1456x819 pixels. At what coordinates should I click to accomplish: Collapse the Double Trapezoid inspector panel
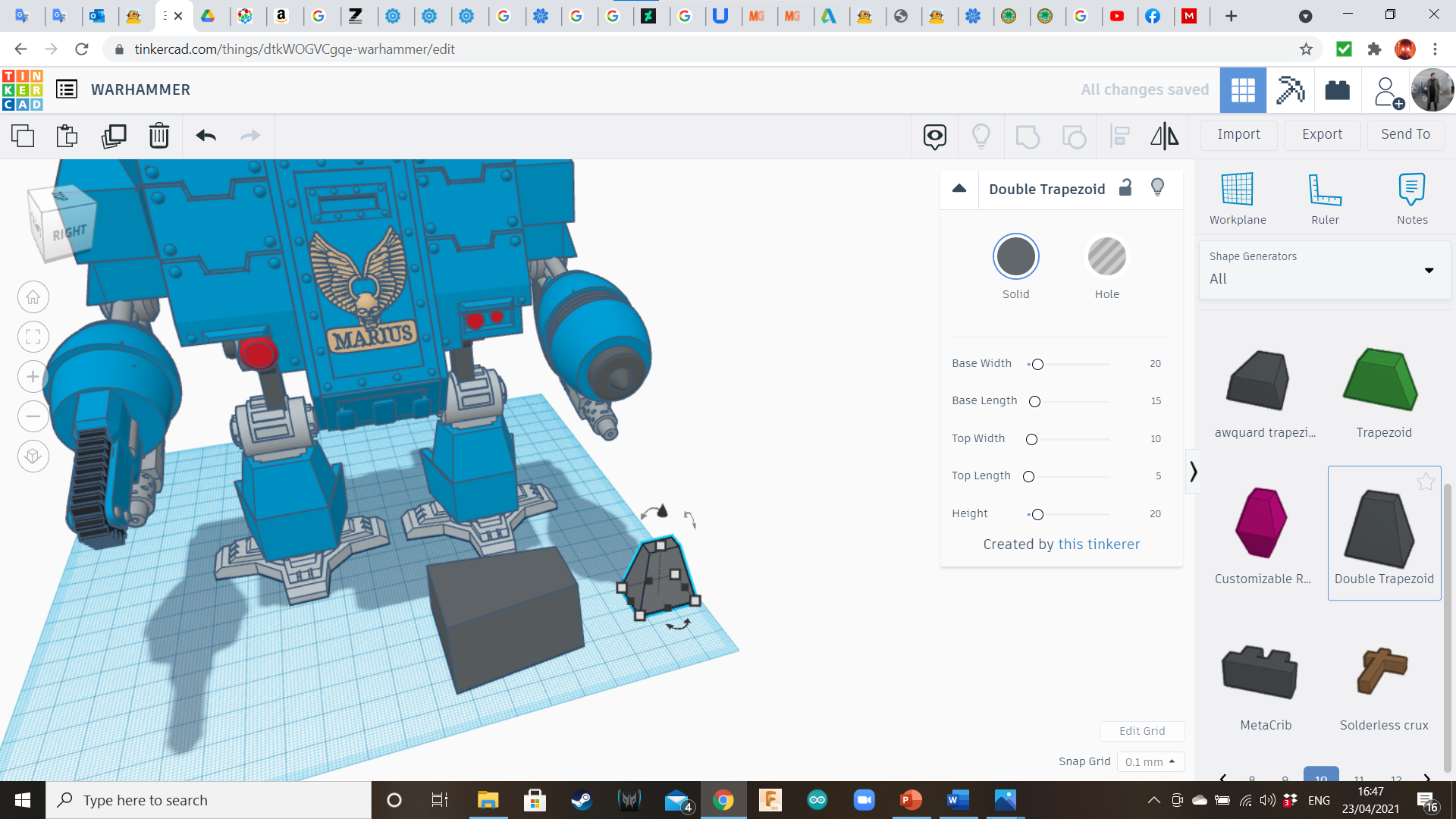[959, 189]
